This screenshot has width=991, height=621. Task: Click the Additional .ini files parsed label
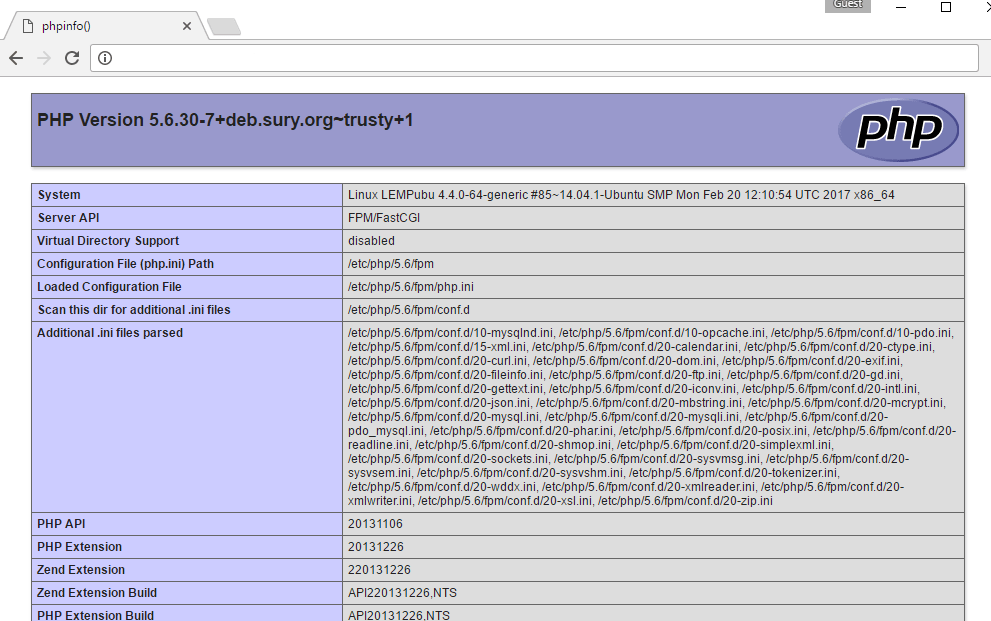[110, 333]
